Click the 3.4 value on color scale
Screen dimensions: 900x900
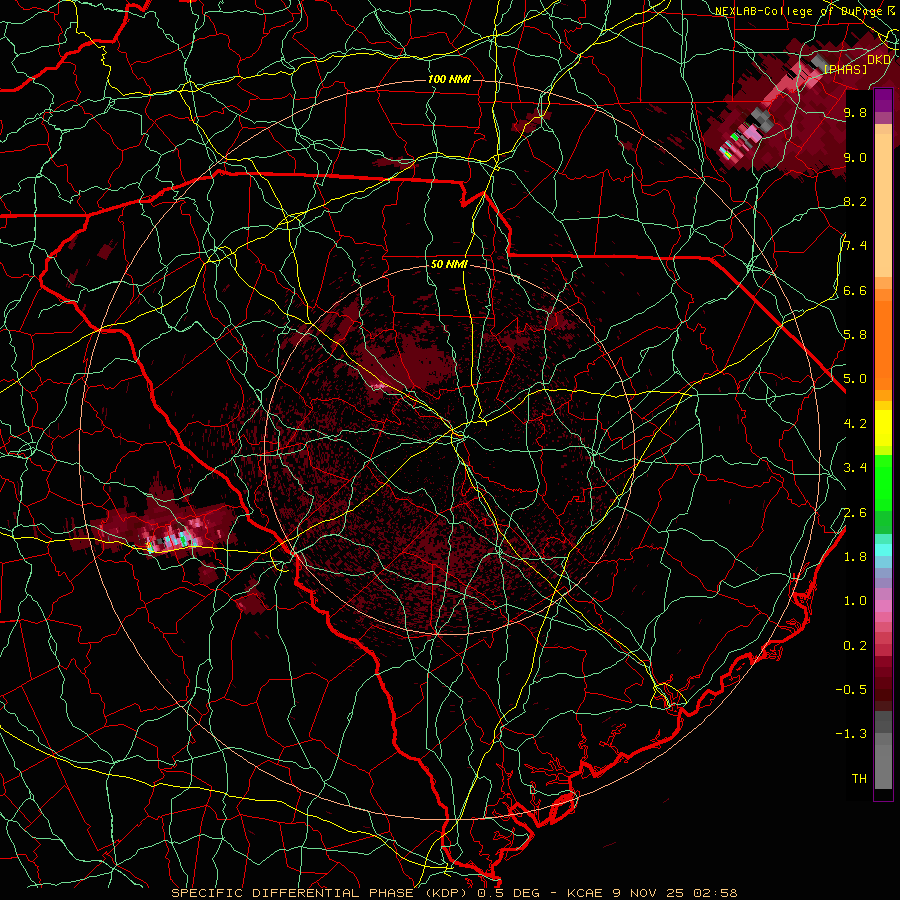[x=855, y=468]
